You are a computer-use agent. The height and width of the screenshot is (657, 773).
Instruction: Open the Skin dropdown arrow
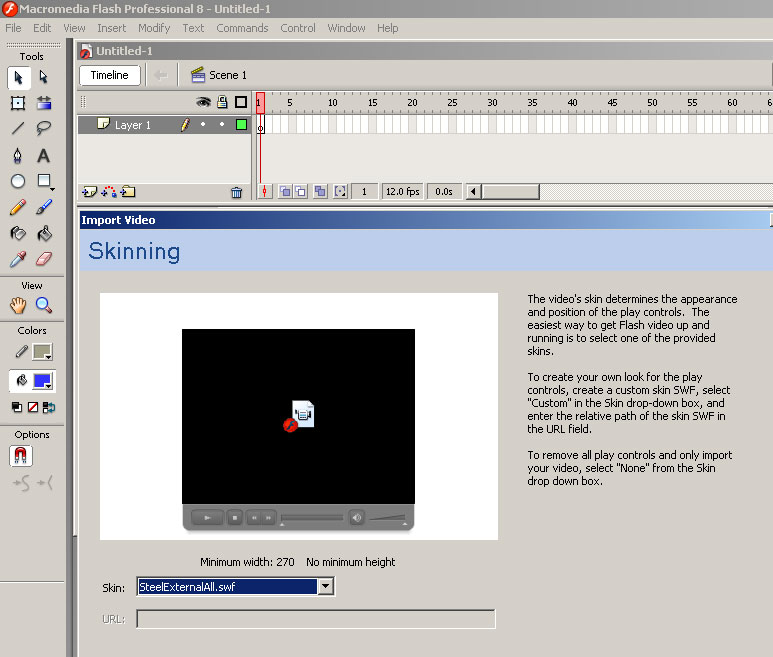(x=326, y=587)
